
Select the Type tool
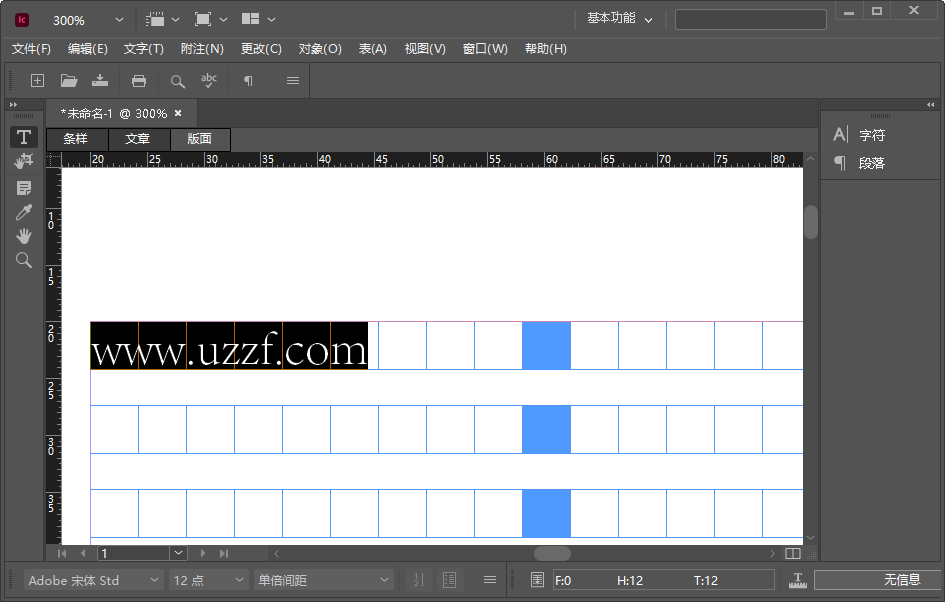tap(23, 137)
